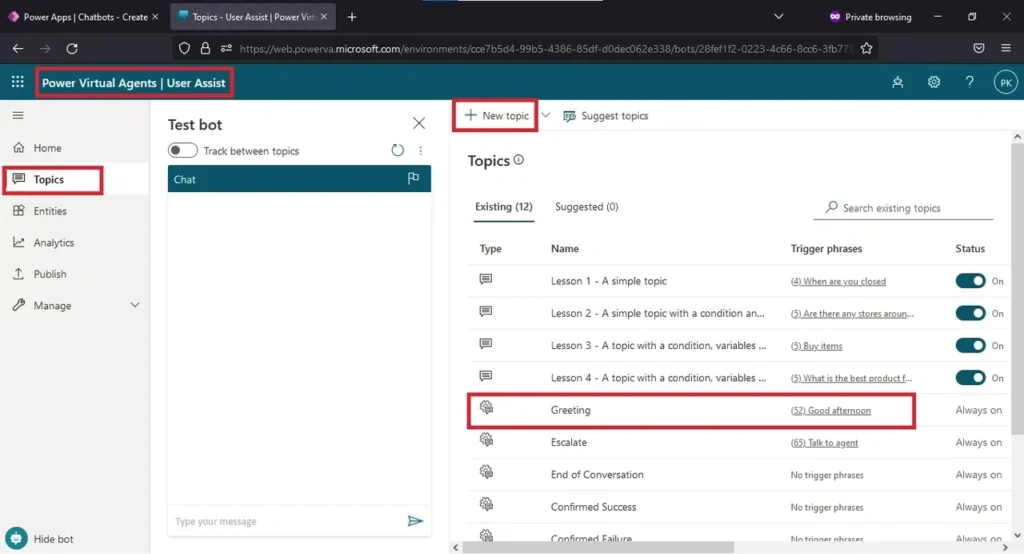Open help question mark icon
The height and width of the screenshot is (554, 1024).
click(970, 82)
